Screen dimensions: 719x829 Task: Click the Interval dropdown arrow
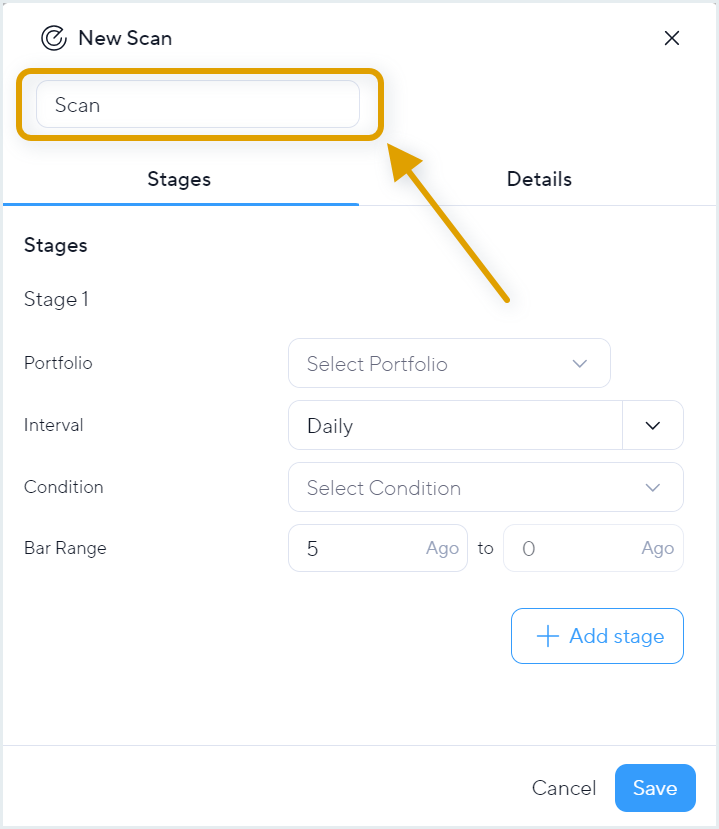click(653, 426)
